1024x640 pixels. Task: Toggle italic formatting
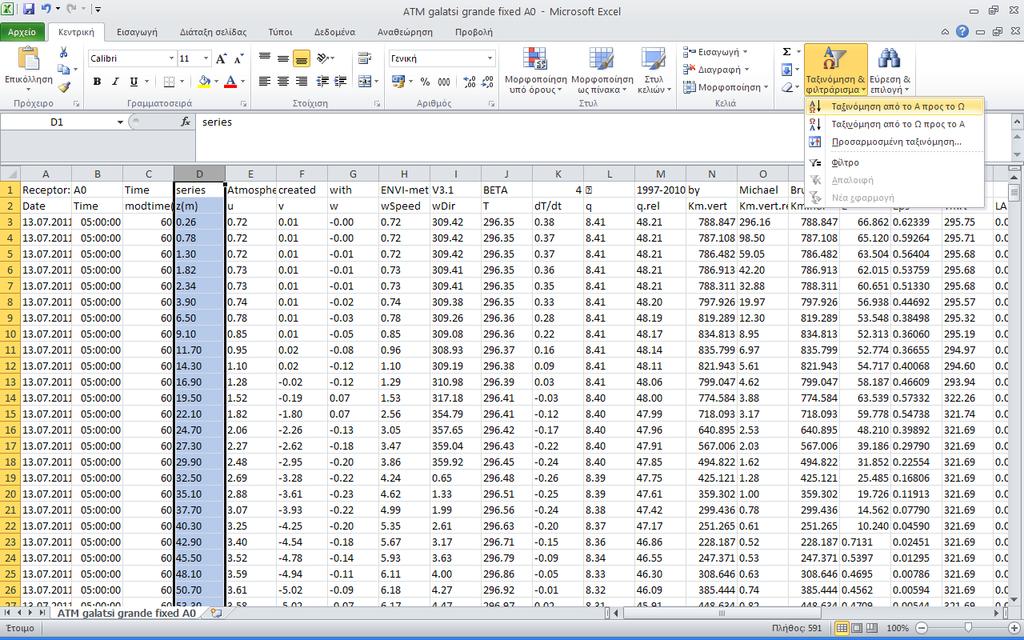coord(115,82)
